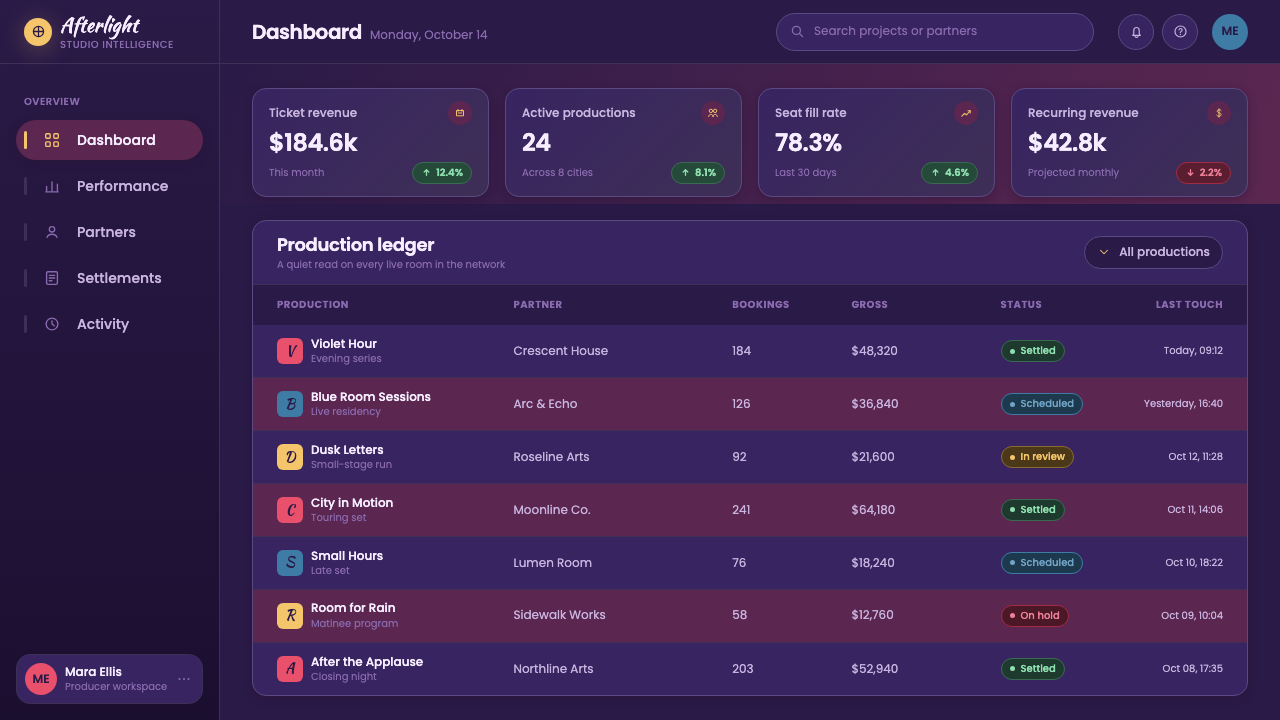Screen dimensions: 1280x720
Task: Click partner Crescent House
Action: tap(561, 351)
